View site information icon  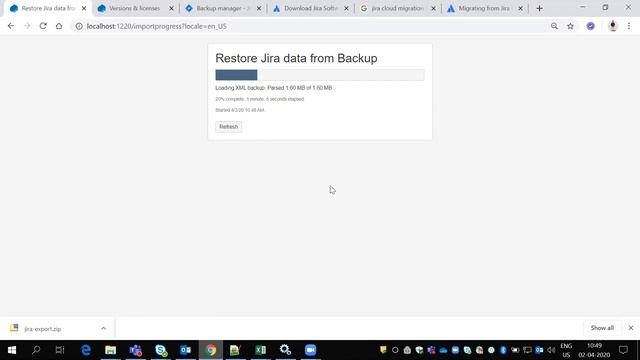pos(79,26)
